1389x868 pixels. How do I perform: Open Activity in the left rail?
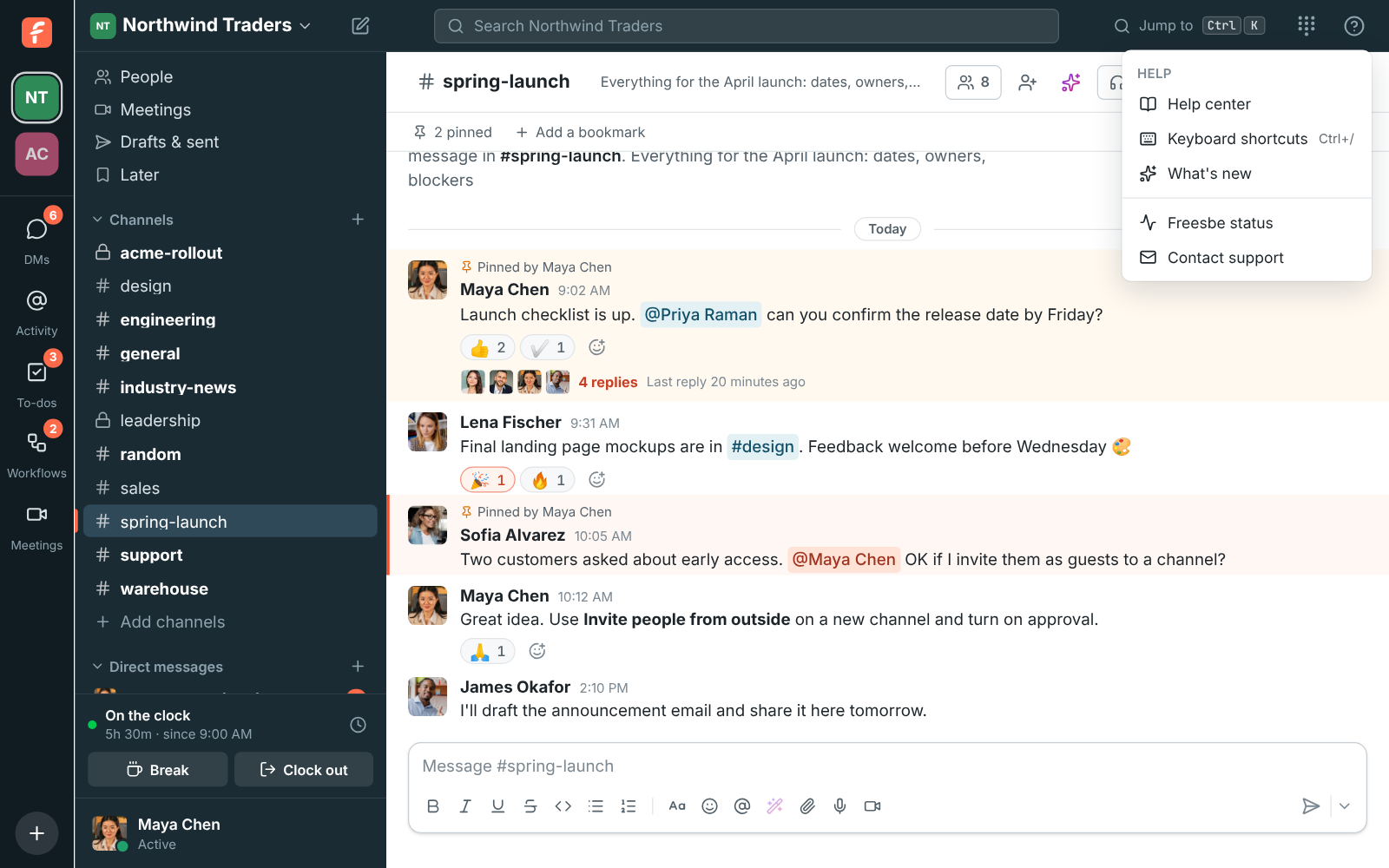36,312
